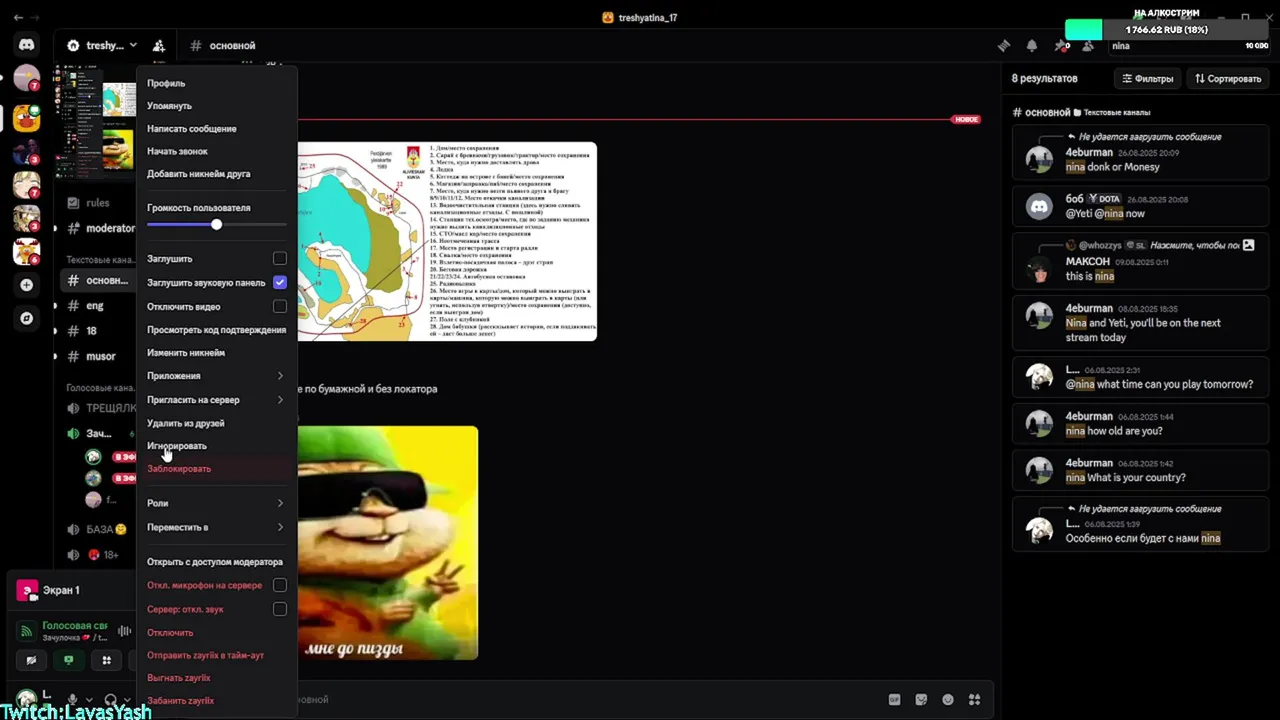Open the invite members icon beside server name
Viewport: 1280px width, 720px height.
coord(159,46)
